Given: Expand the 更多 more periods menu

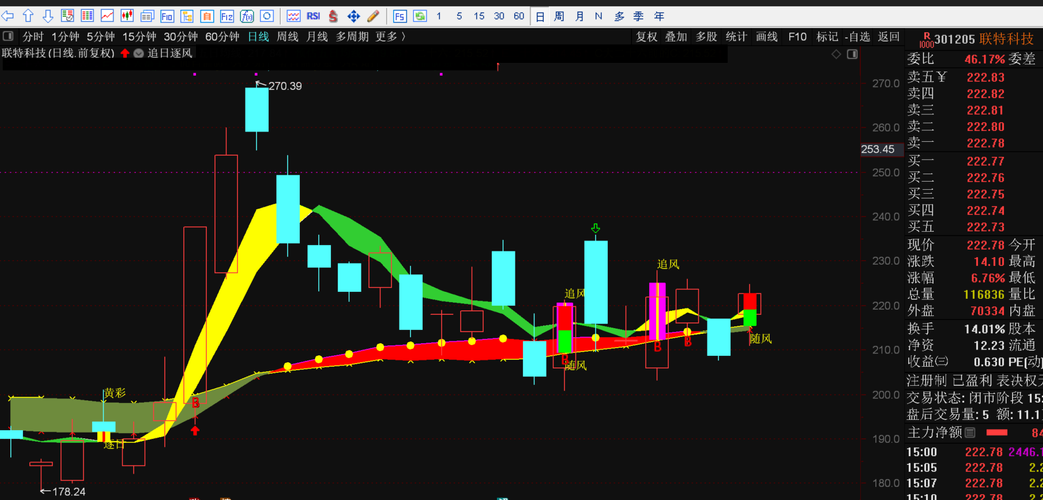Looking at the screenshot, I should (x=390, y=37).
